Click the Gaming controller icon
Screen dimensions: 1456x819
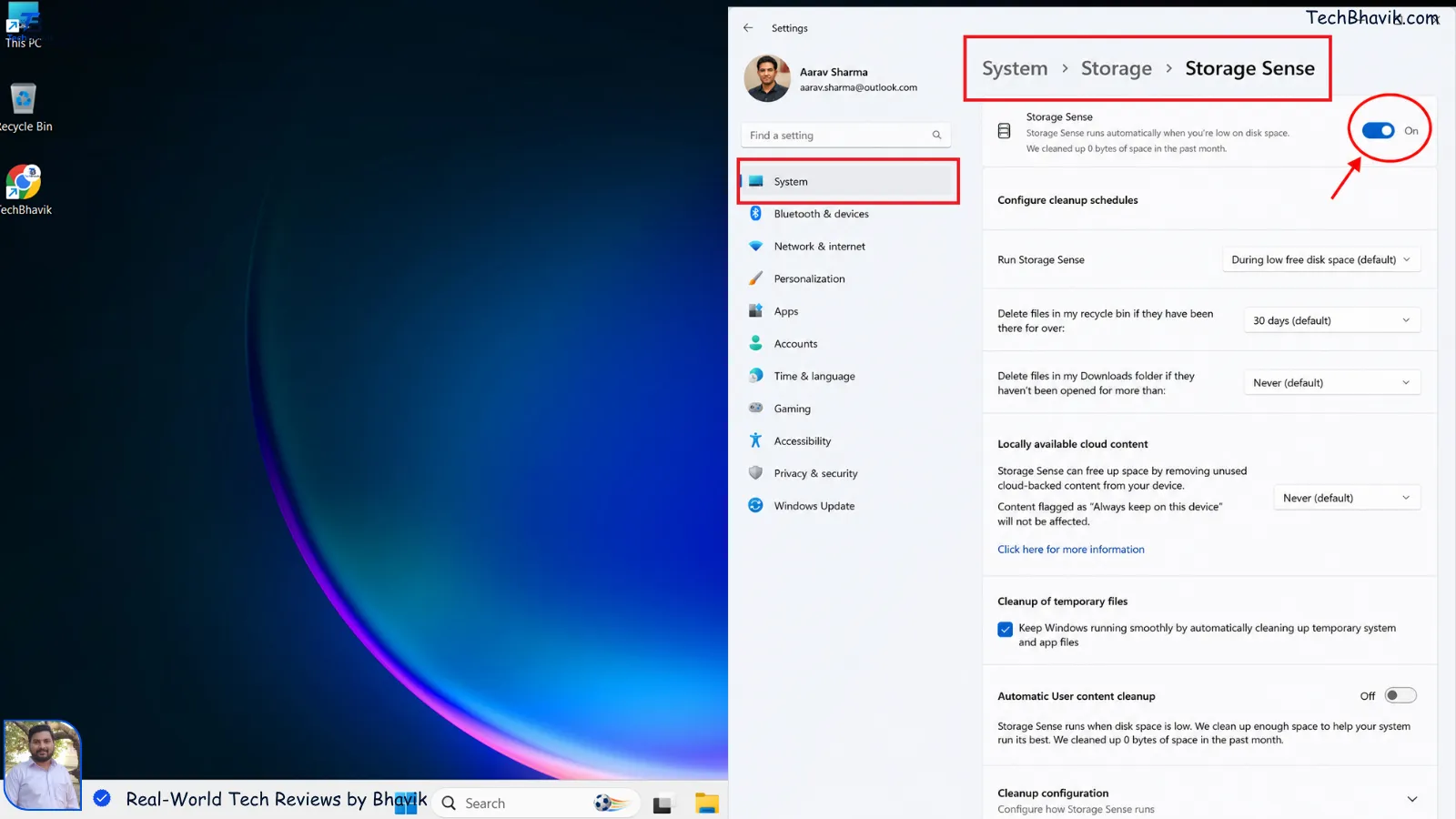pyautogui.click(x=755, y=408)
